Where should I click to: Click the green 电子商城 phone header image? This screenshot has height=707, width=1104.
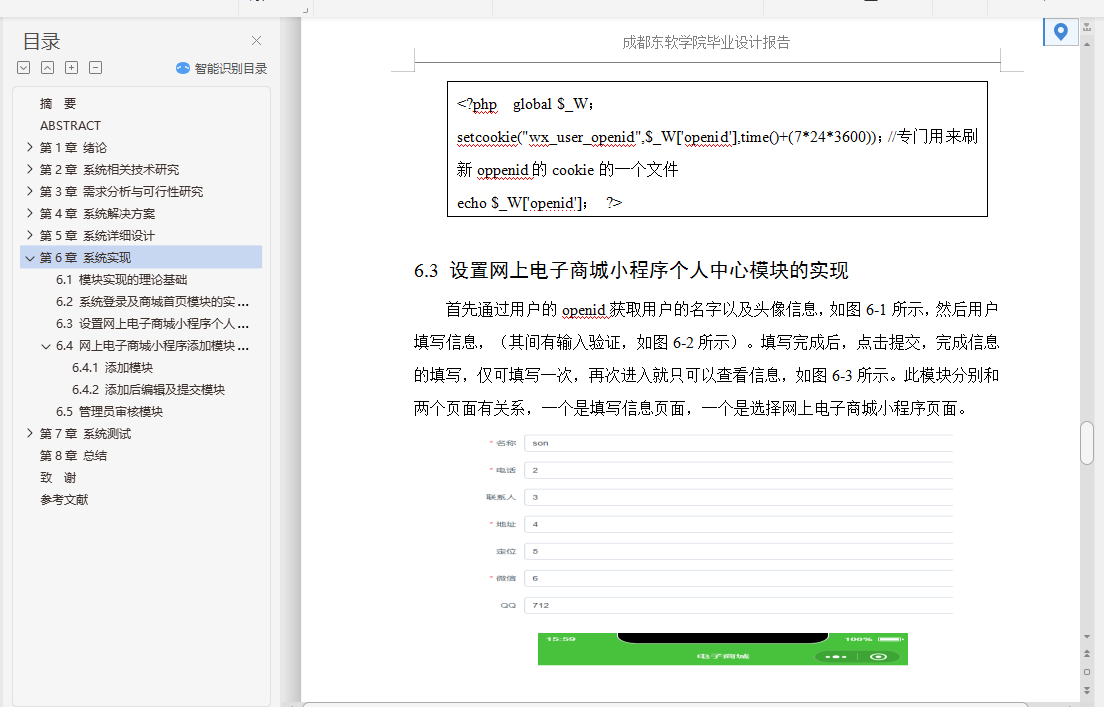pyautogui.click(x=722, y=649)
